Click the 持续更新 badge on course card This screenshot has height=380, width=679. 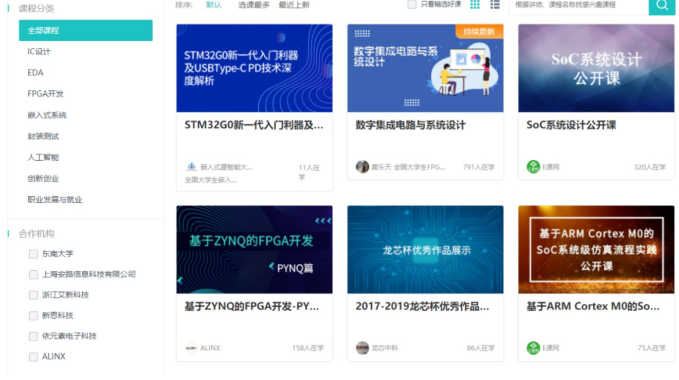479,32
